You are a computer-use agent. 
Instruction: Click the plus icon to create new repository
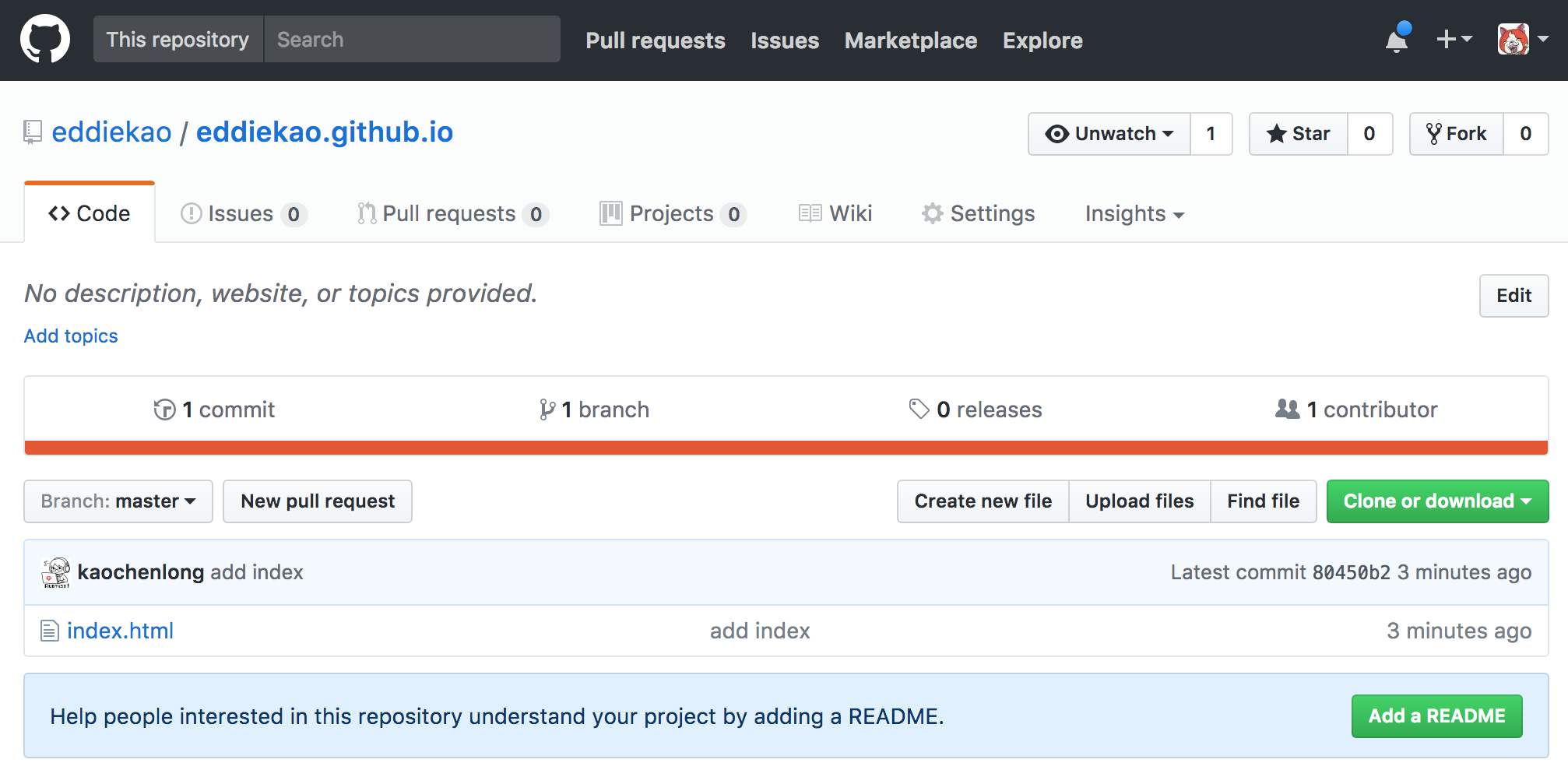pos(1447,39)
